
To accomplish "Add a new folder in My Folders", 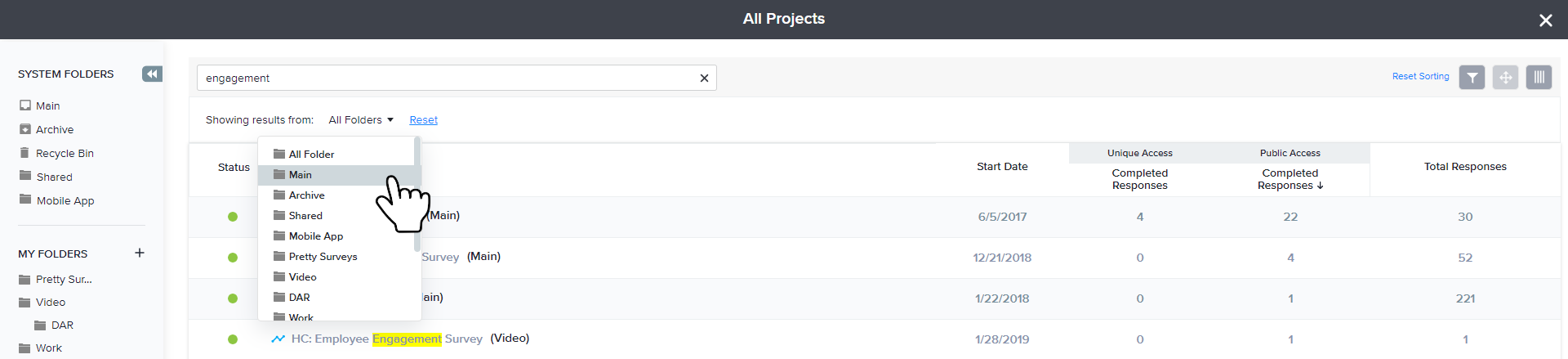I will tap(140, 254).
